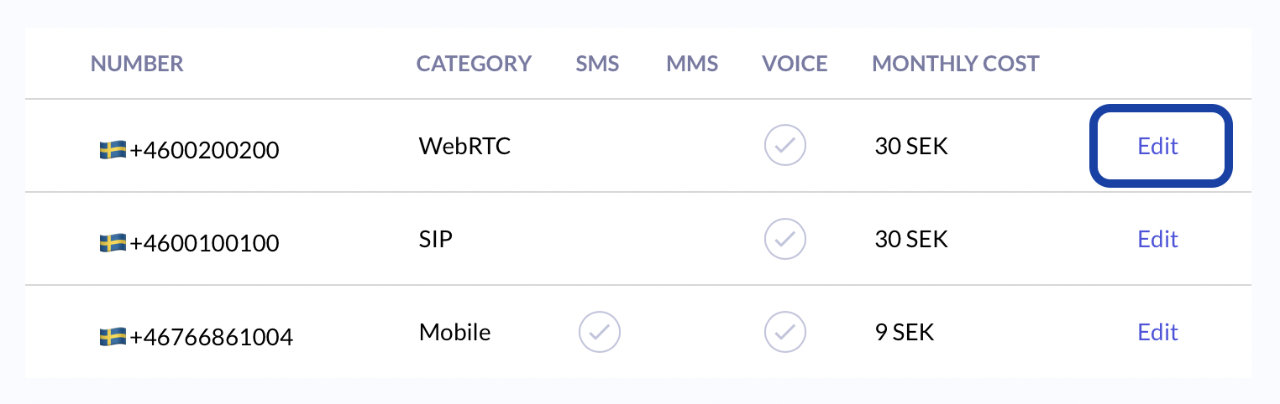The height and width of the screenshot is (404, 1280).
Task: Toggle Voice checkmark for Mobile number
Action: click(x=785, y=332)
